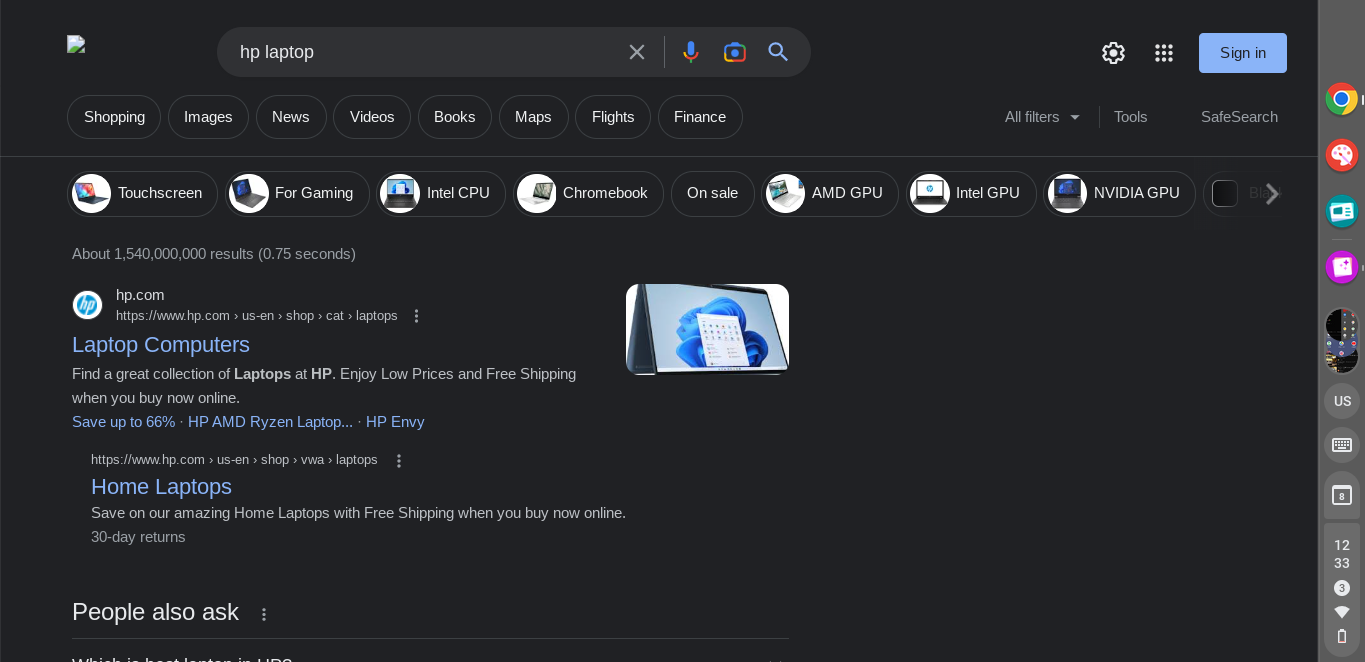Switch to Finance results tab
The width and height of the screenshot is (1365, 662).
(700, 117)
